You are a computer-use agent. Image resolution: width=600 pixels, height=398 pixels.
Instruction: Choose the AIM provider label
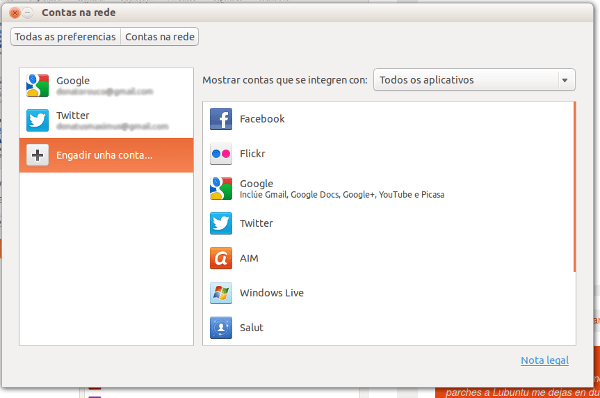(x=249, y=258)
